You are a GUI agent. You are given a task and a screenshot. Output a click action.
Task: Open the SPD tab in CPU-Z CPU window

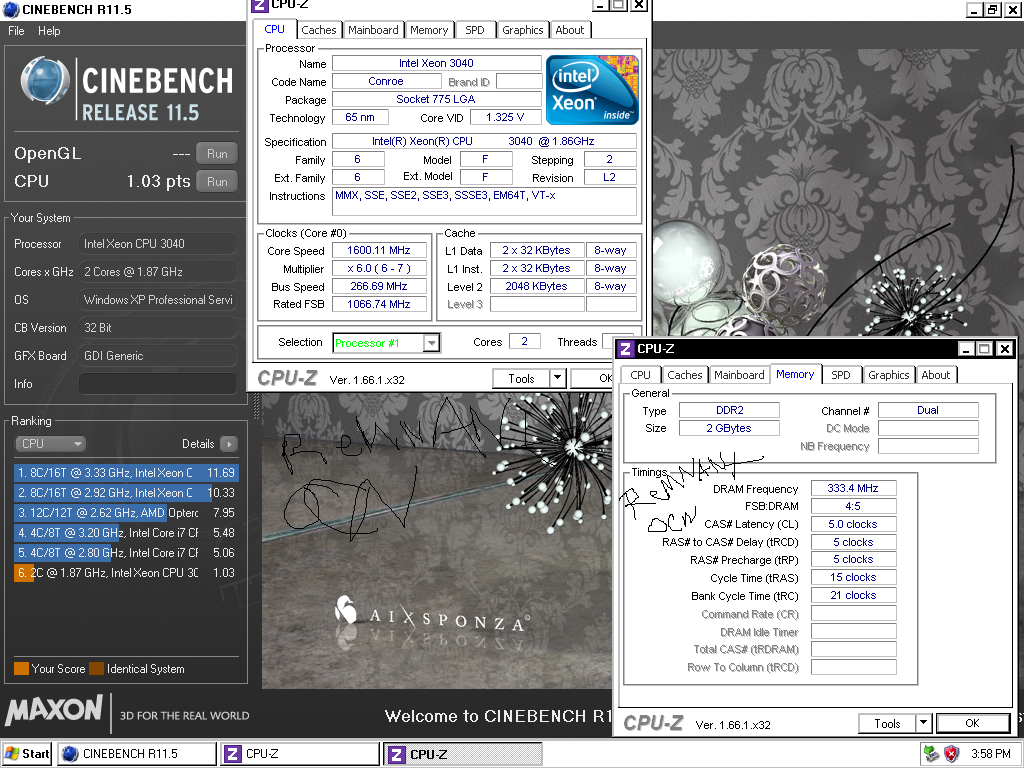tap(475, 30)
